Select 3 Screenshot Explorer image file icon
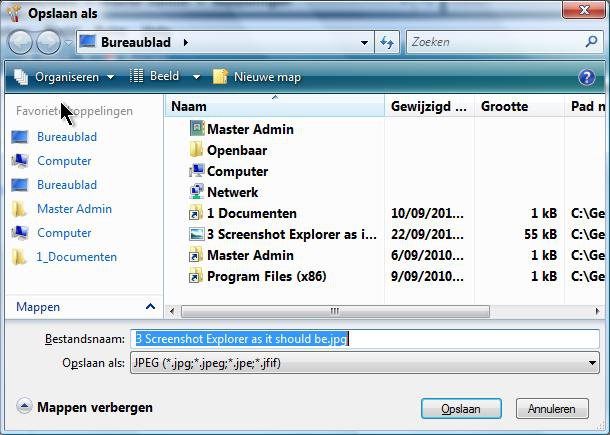 click(197, 234)
